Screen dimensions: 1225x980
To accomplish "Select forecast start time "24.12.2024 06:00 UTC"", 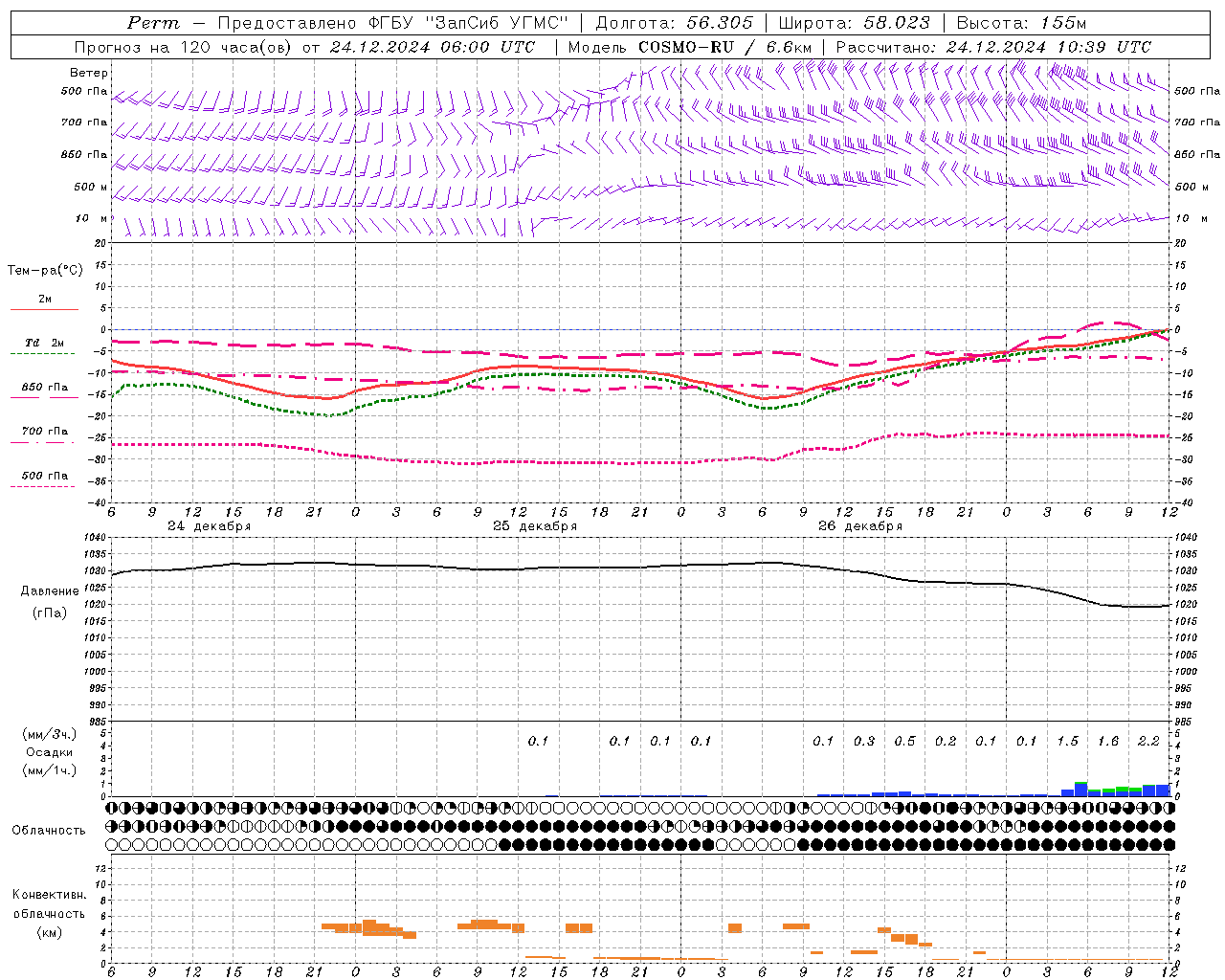I will 433,47.
